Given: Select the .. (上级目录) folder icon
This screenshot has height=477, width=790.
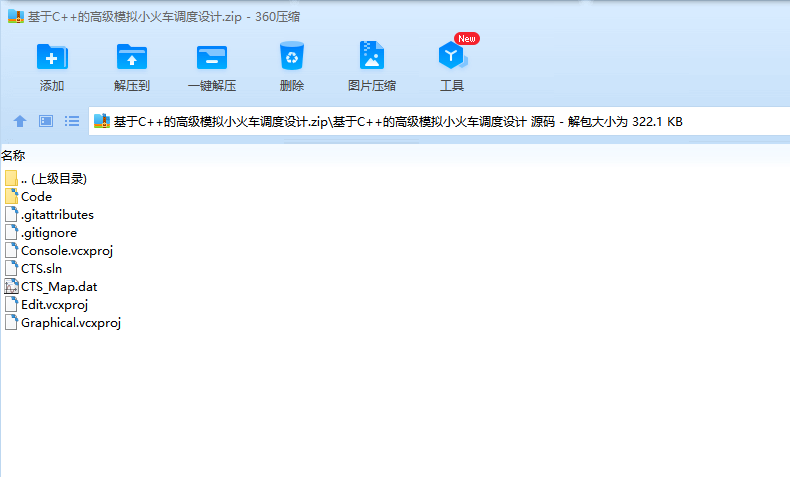Looking at the screenshot, I should tap(11, 178).
